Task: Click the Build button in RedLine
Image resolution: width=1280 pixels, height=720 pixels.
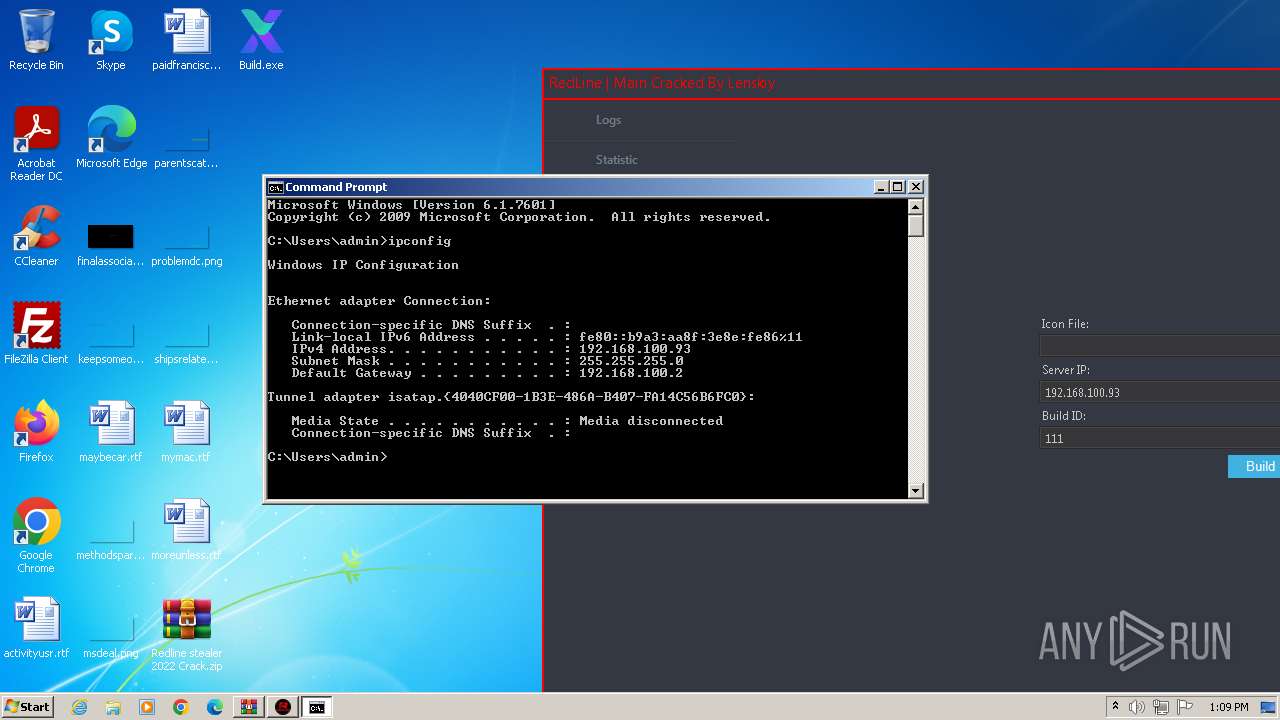Action: point(1254,466)
